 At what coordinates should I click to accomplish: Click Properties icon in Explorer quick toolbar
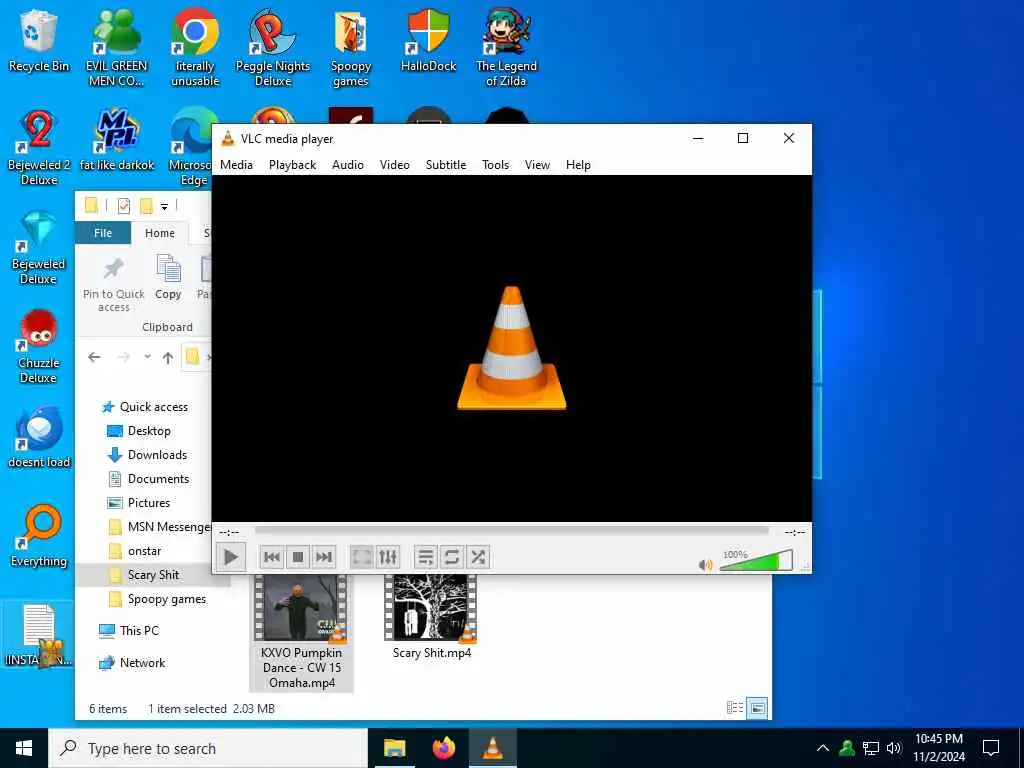coord(123,206)
